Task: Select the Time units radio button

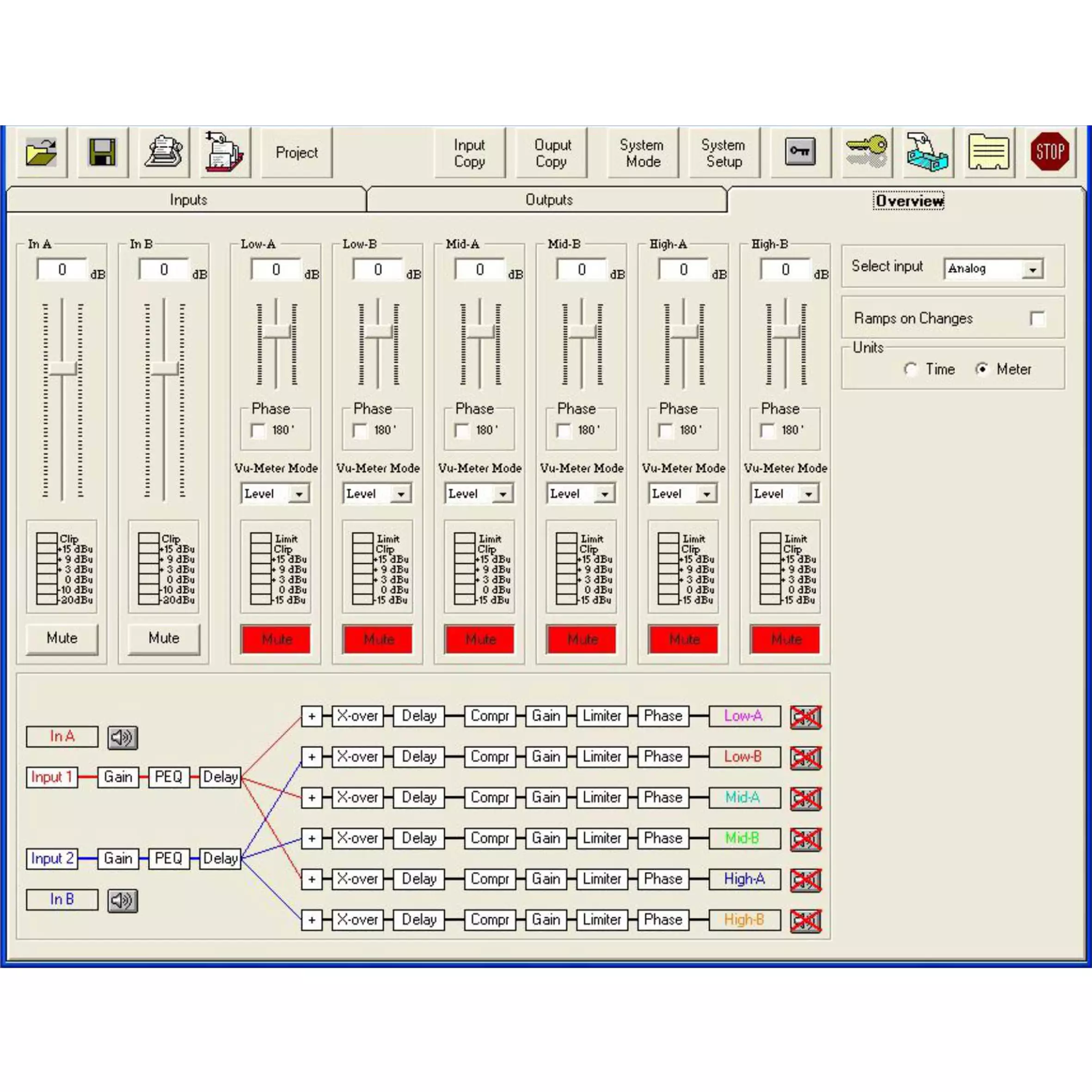Action: 910,370
